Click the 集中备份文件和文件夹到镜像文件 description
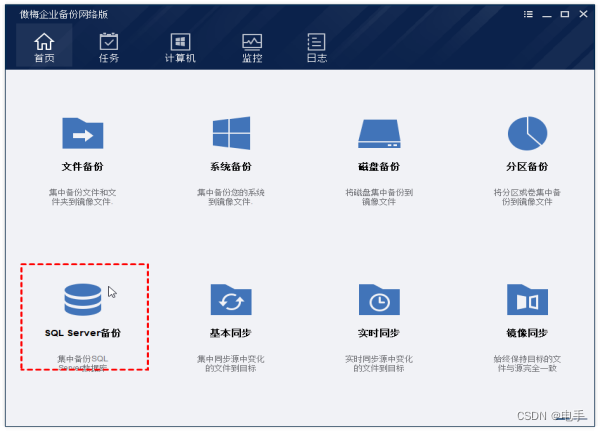Screen dimensions: 600x431 [83, 197]
